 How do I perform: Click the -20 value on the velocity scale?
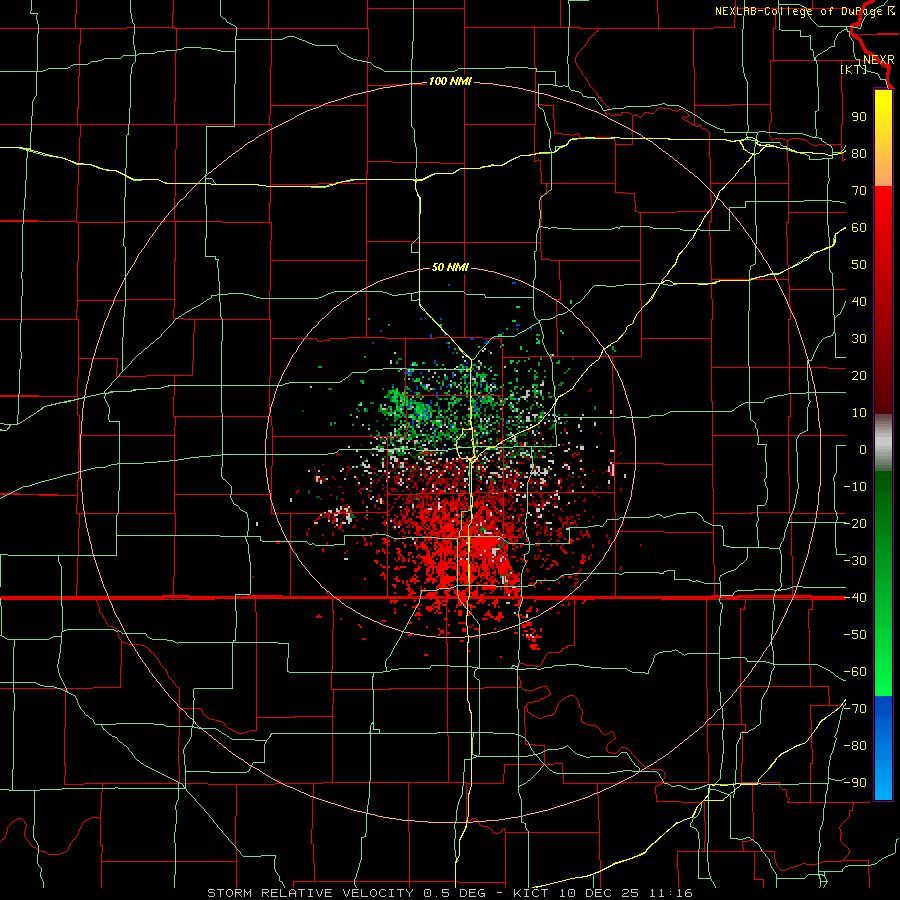click(855, 524)
